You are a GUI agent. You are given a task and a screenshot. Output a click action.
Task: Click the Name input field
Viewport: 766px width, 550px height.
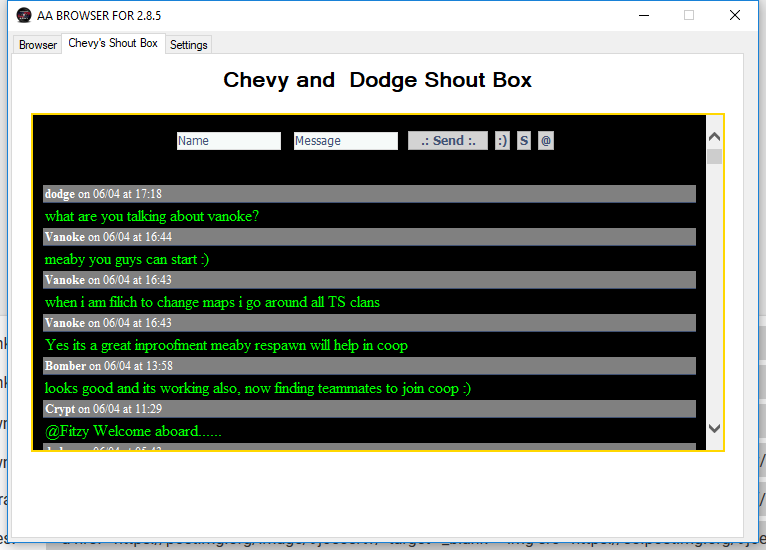(x=229, y=141)
